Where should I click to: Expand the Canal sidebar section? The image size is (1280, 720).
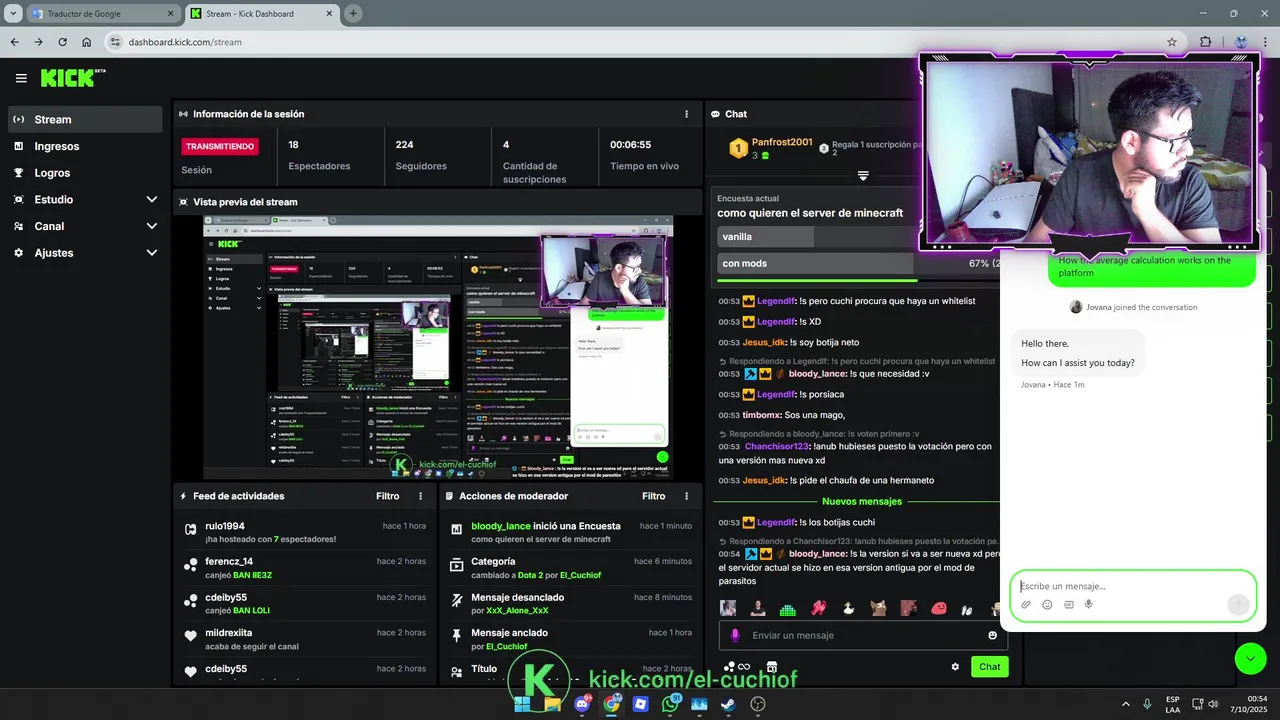pos(85,226)
